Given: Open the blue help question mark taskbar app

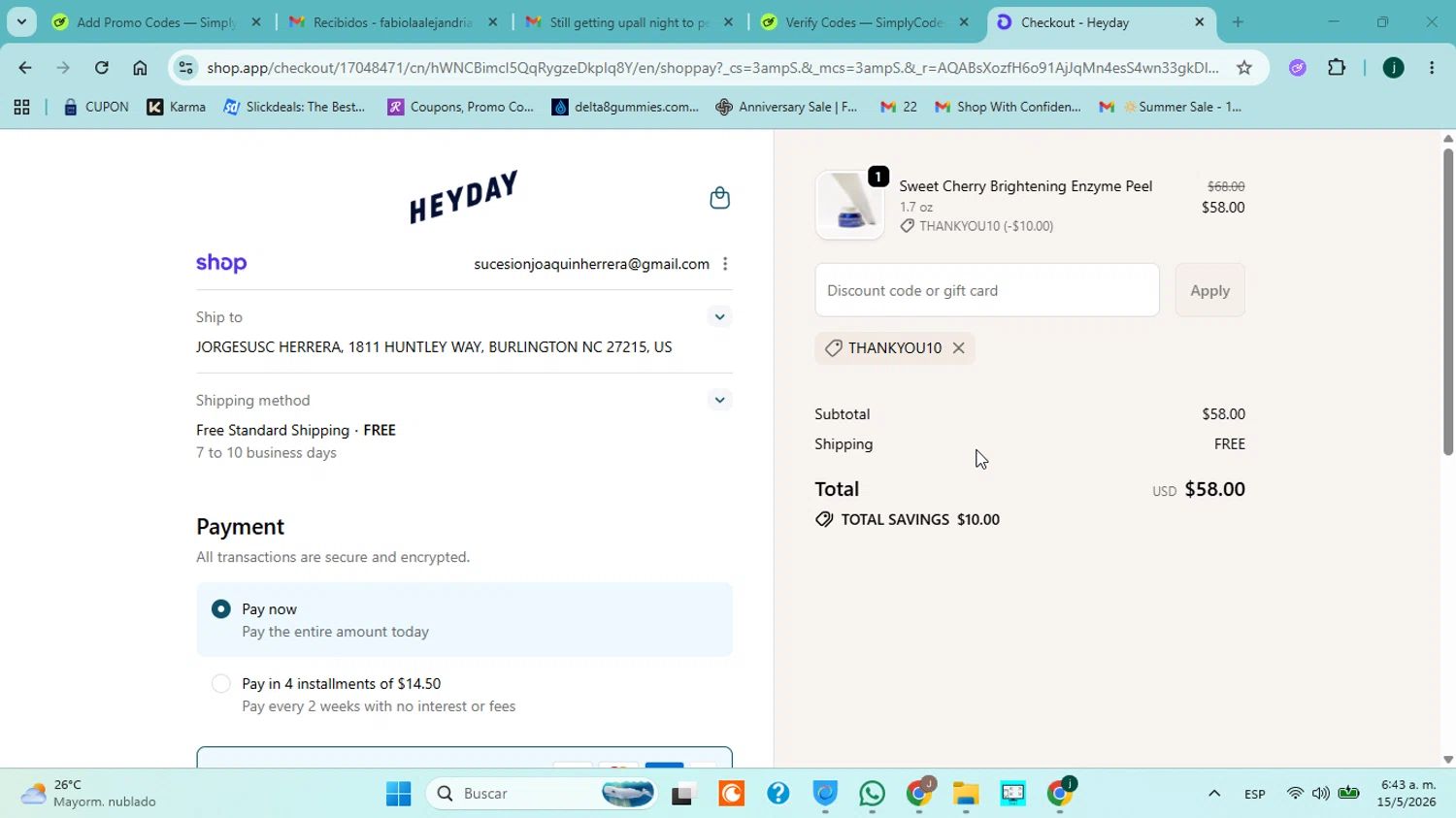Looking at the screenshot, I should pos(778,794).
